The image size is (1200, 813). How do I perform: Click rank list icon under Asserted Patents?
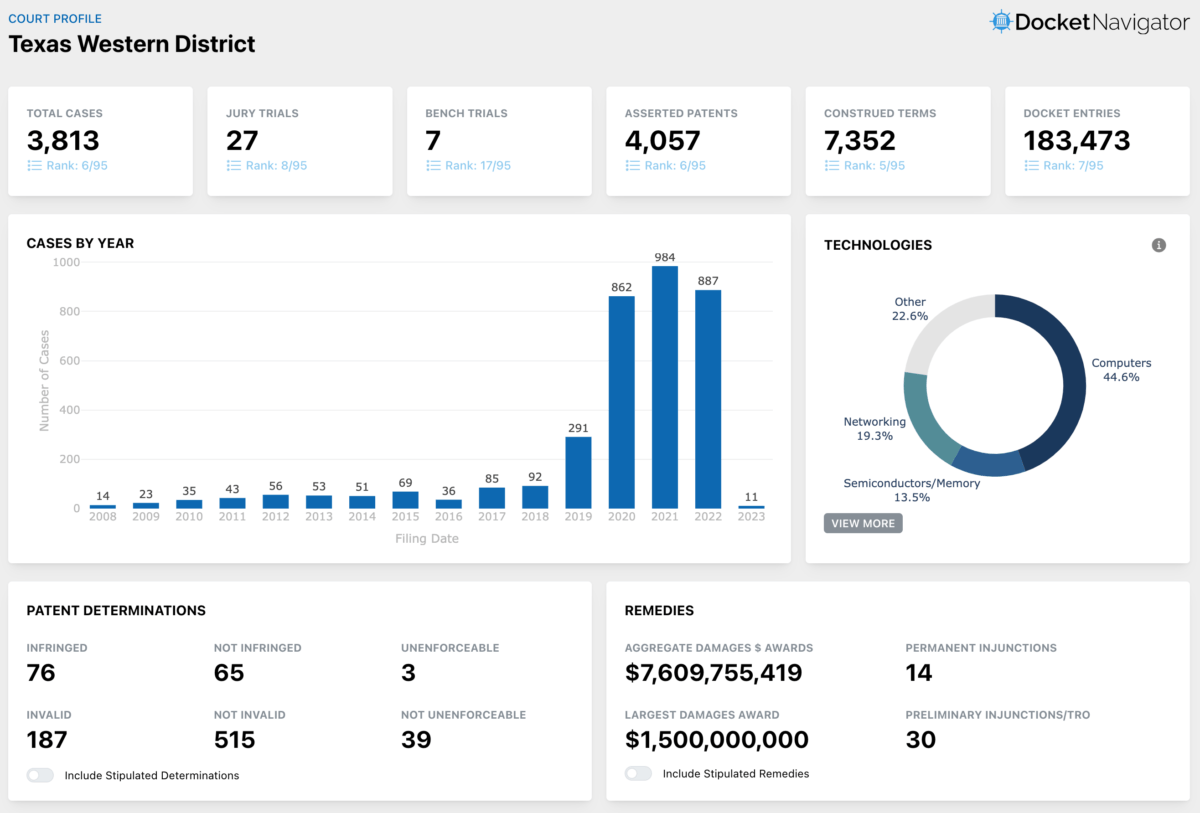[x=632, y=166]
